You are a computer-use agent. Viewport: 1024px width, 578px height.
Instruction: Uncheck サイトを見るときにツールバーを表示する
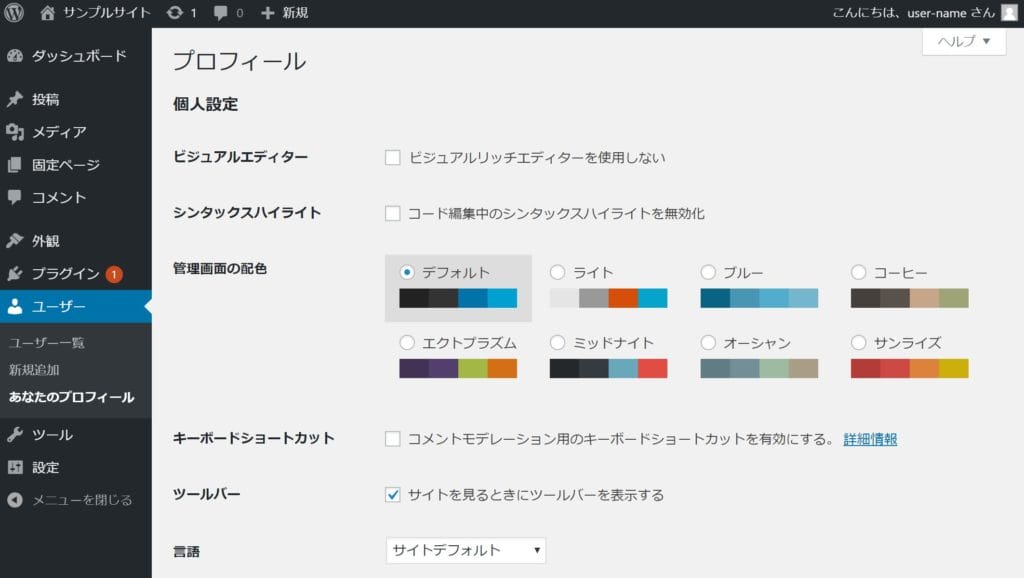click(393, 495)
